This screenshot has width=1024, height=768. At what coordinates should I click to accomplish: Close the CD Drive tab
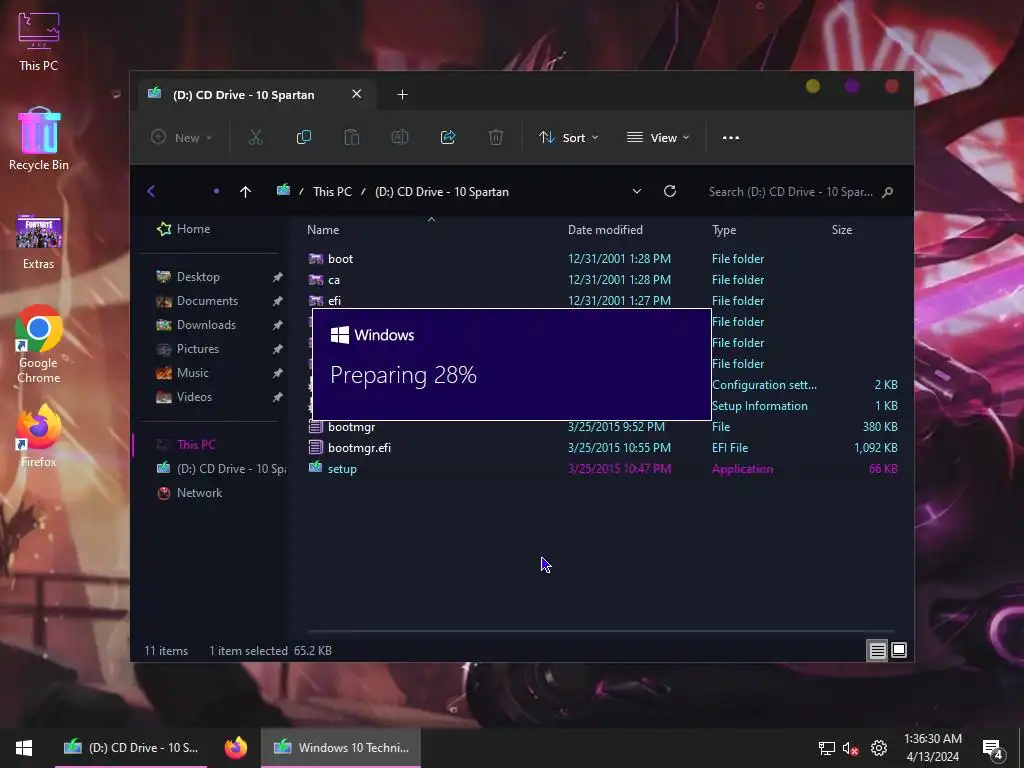pyautogui.click(x=357, y=94)
